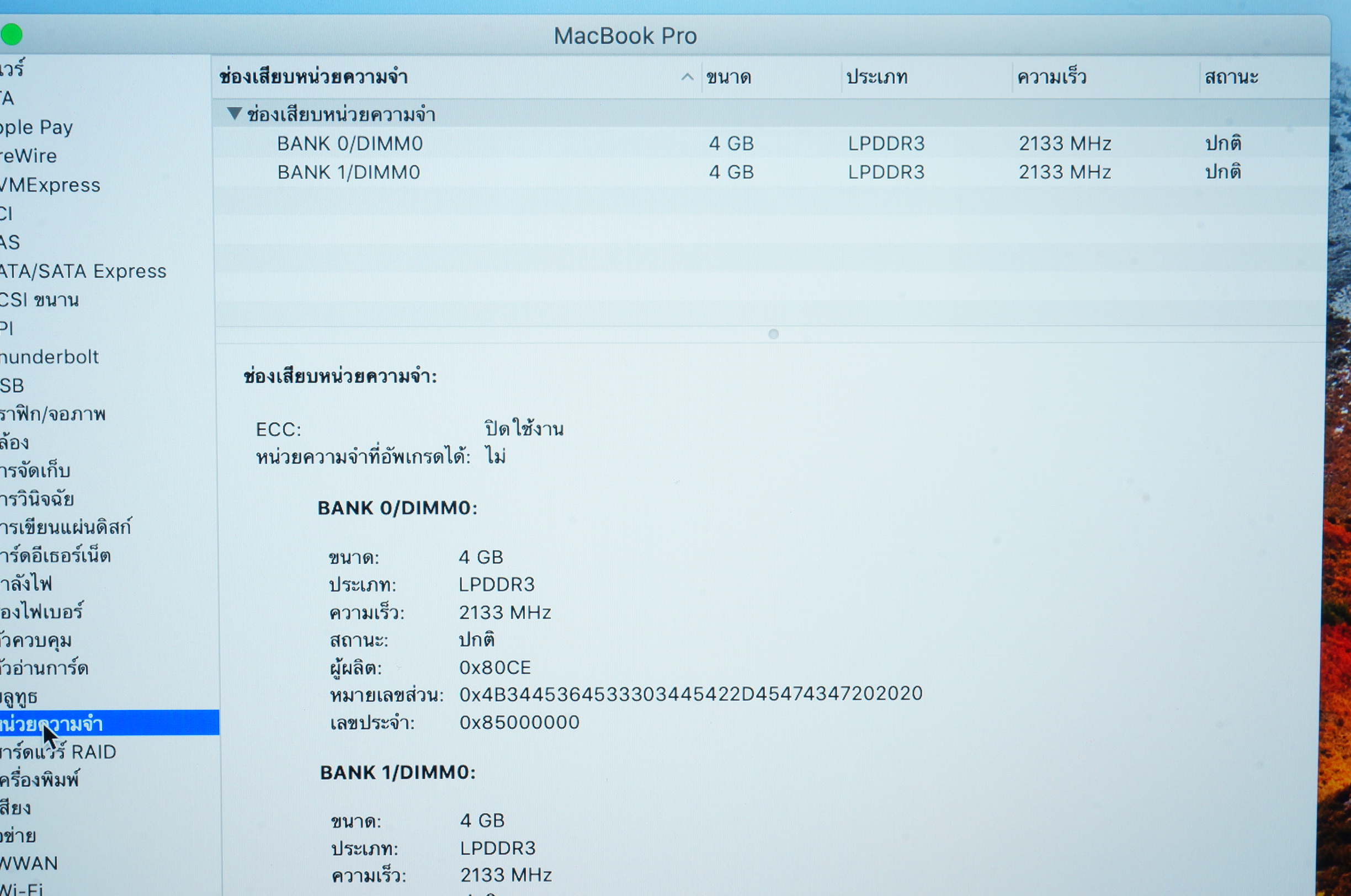Image resolution: width=1351 pixels, height=896 pixels.
Task: Open การจัดเก็บ in sidebar
Action: [x=35, y=470]
